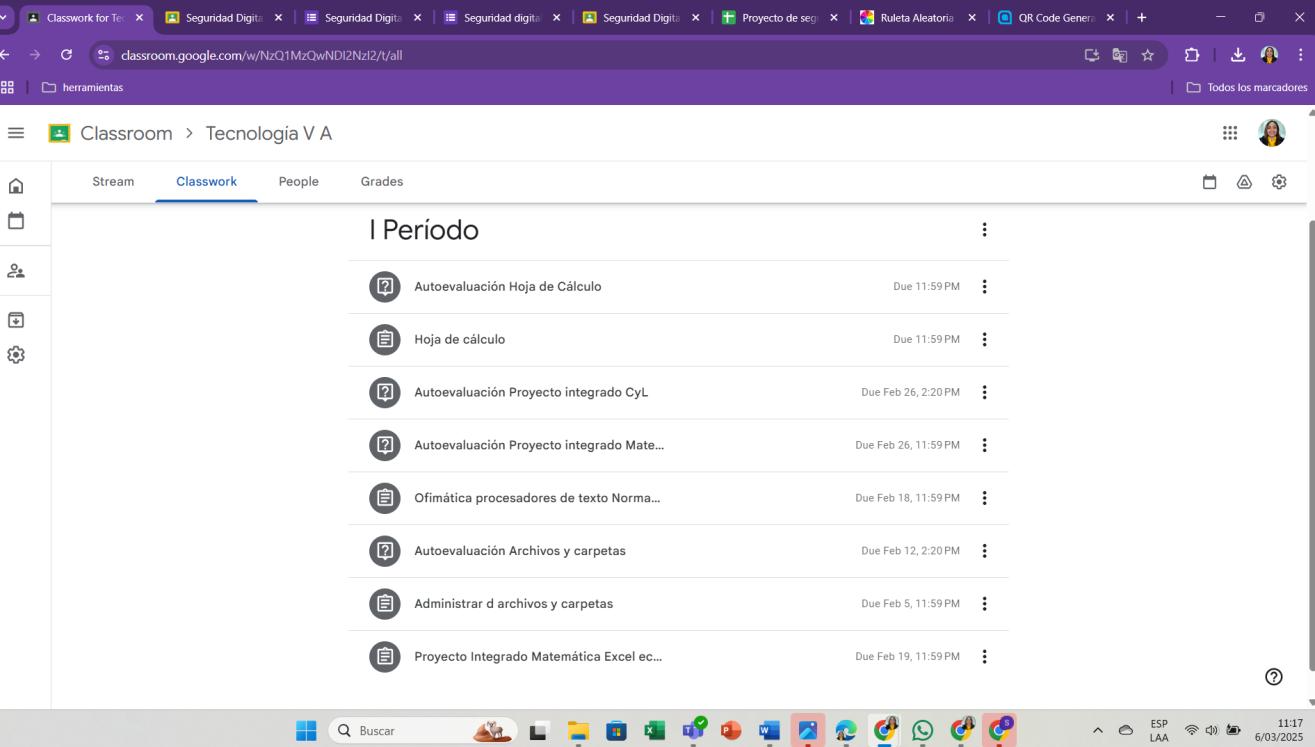Open the three-dot menu for Hoja de cálculo

click(x=984, y=340)
